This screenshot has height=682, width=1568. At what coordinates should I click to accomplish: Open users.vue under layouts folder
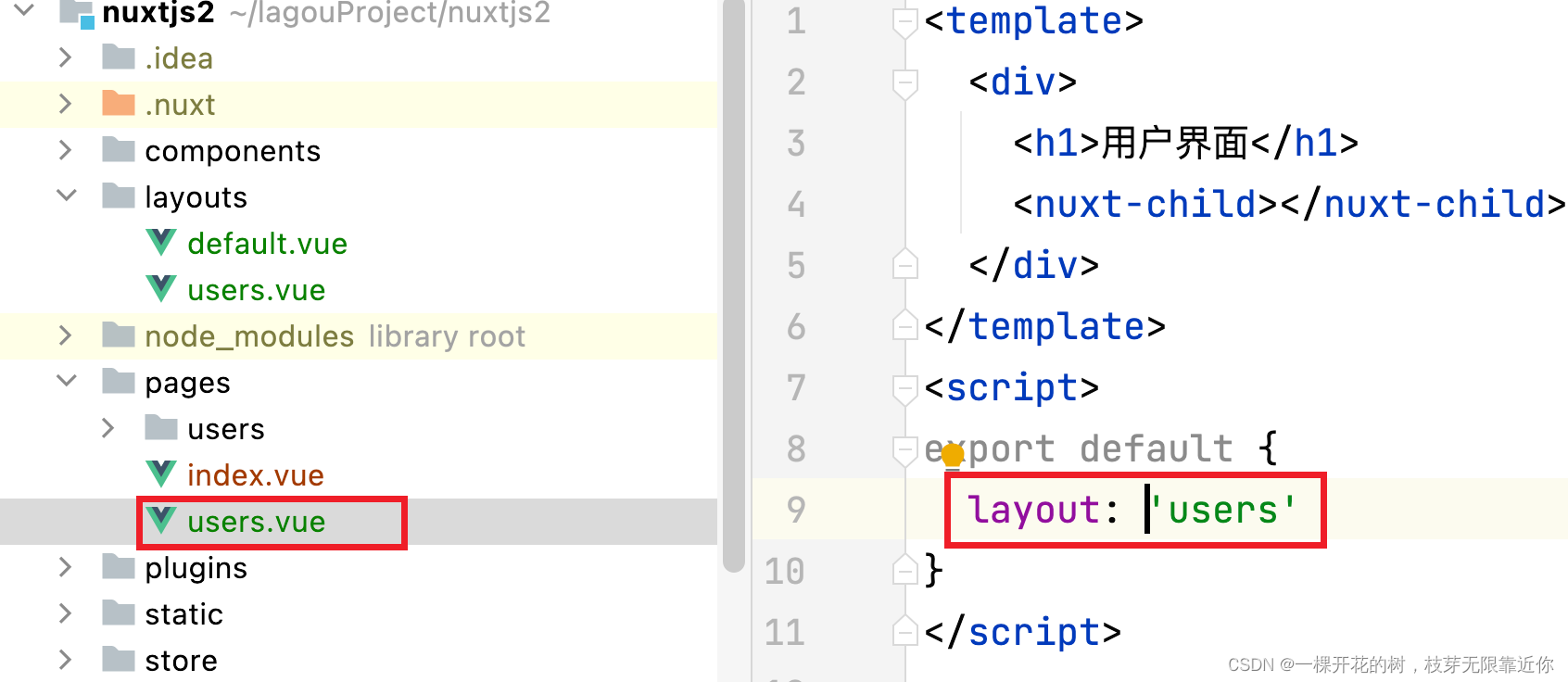pos(256,290)
